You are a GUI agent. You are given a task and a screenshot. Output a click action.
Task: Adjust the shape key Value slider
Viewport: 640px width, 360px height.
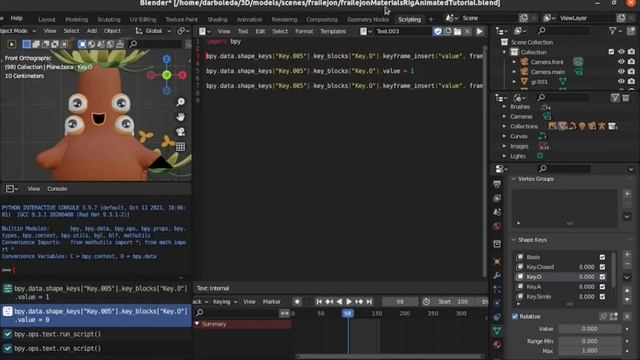pyautogui.click(x=589, y=329)
